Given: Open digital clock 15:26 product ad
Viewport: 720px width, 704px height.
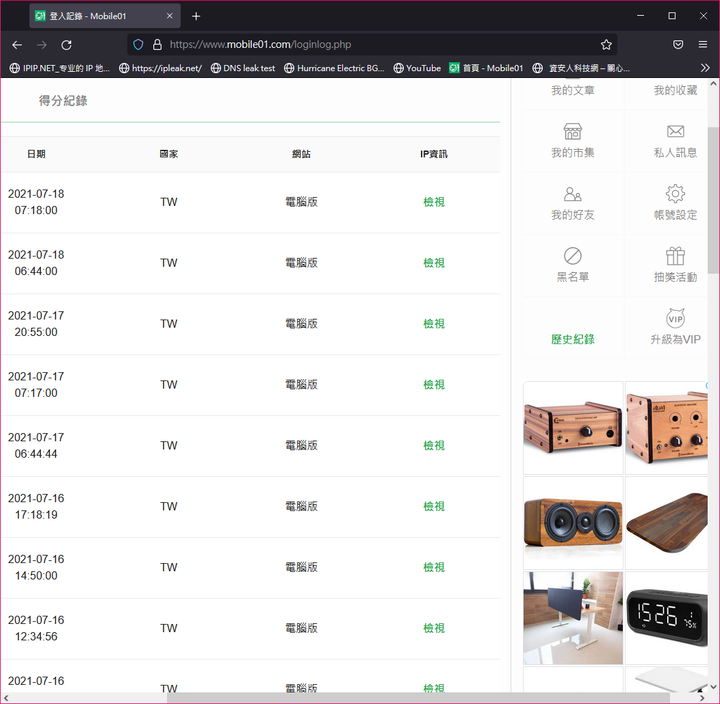Looking at the screenshot, I should click(667, 618).
